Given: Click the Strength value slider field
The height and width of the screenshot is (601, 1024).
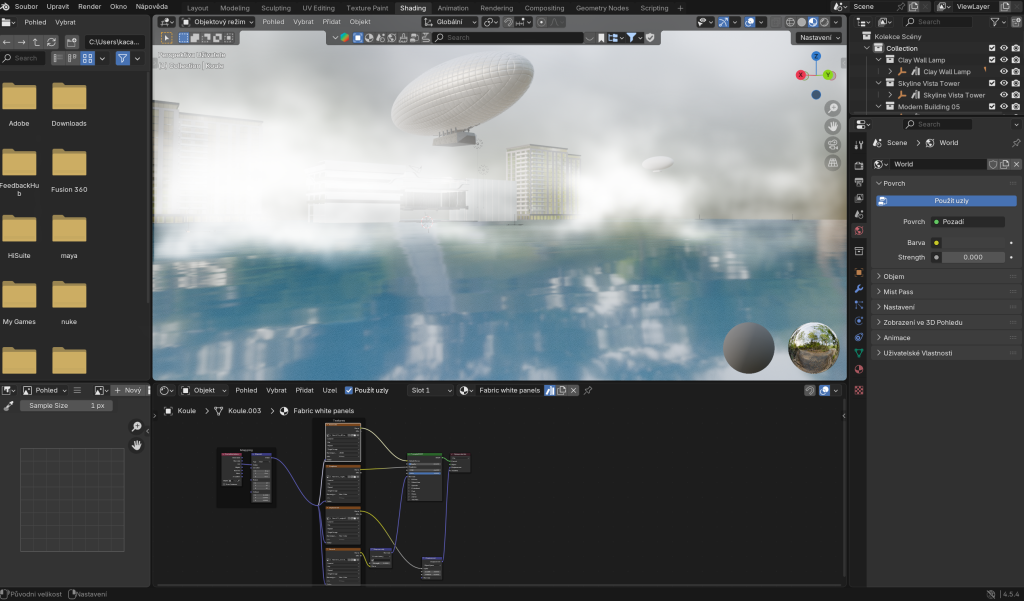Looking at the screenshot, I should tap(973, 257).
